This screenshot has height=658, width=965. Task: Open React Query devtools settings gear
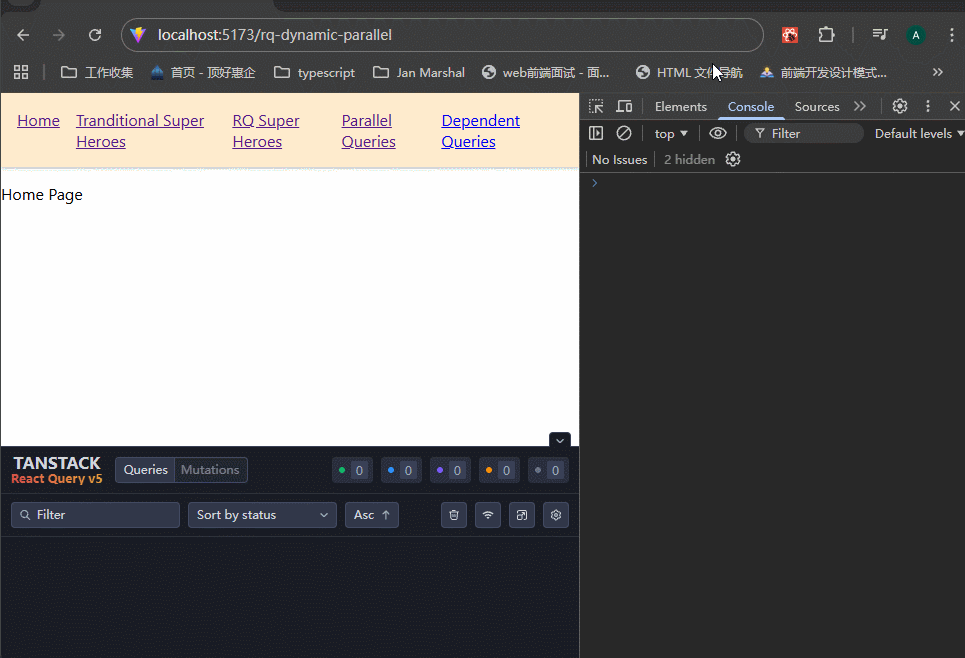556,515
